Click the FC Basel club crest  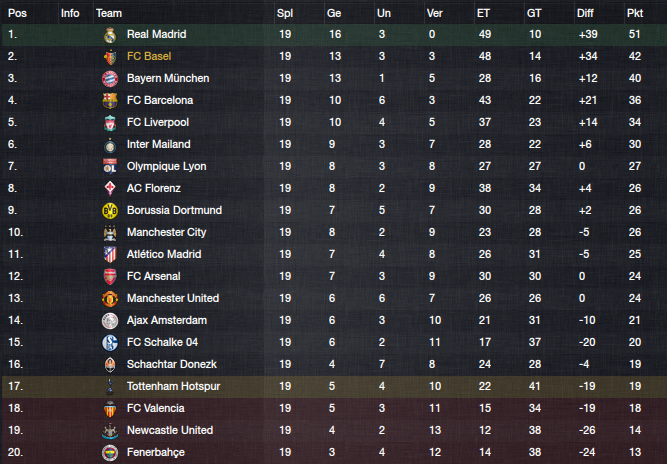coord(110,57)
